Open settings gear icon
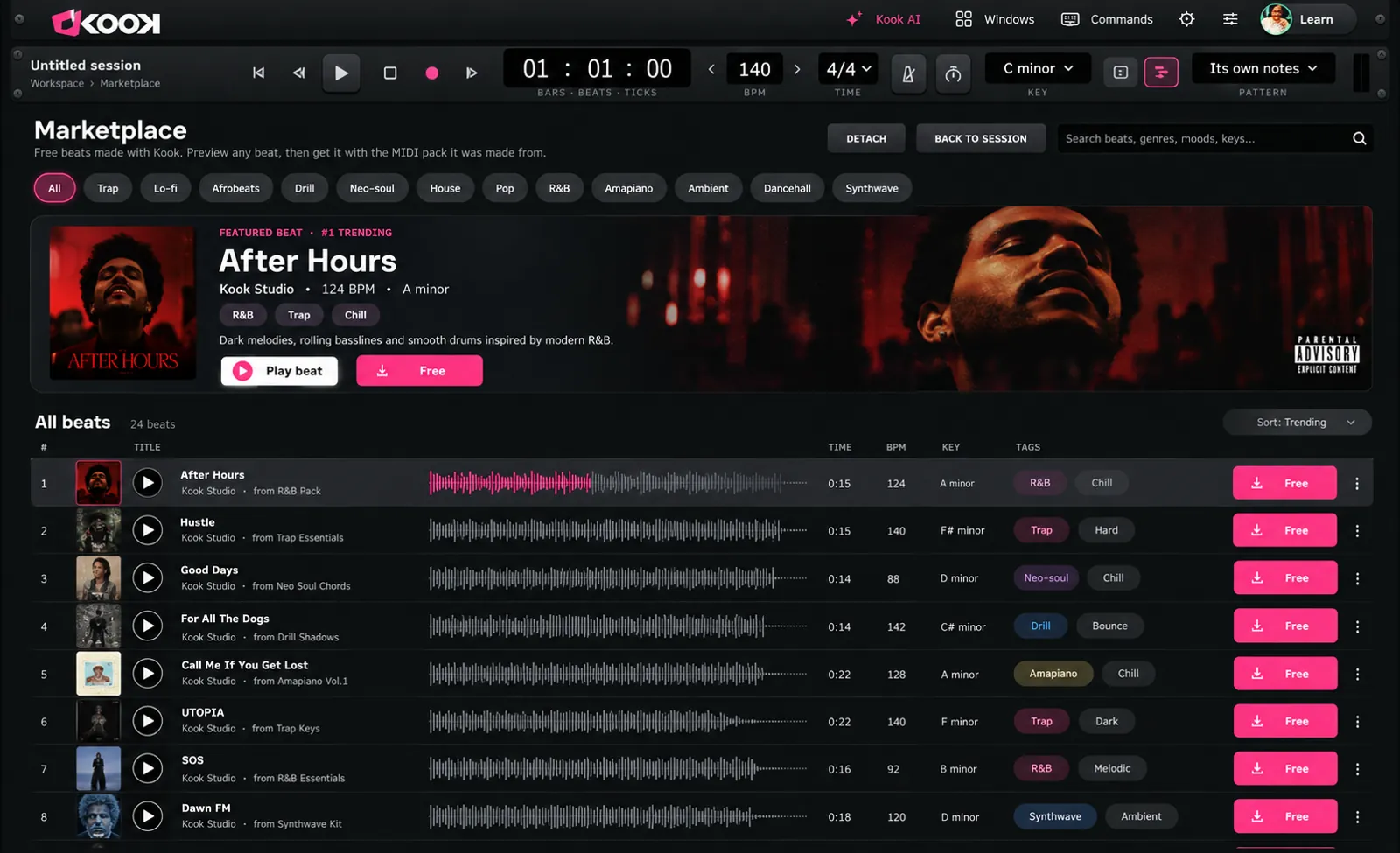1400x853 pixels. coord(1186,19)
